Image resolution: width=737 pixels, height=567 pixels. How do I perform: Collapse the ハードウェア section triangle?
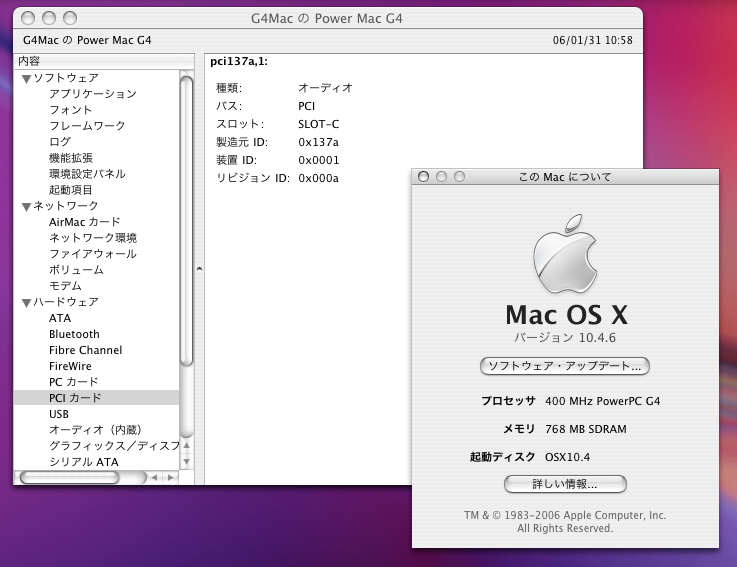27,302
